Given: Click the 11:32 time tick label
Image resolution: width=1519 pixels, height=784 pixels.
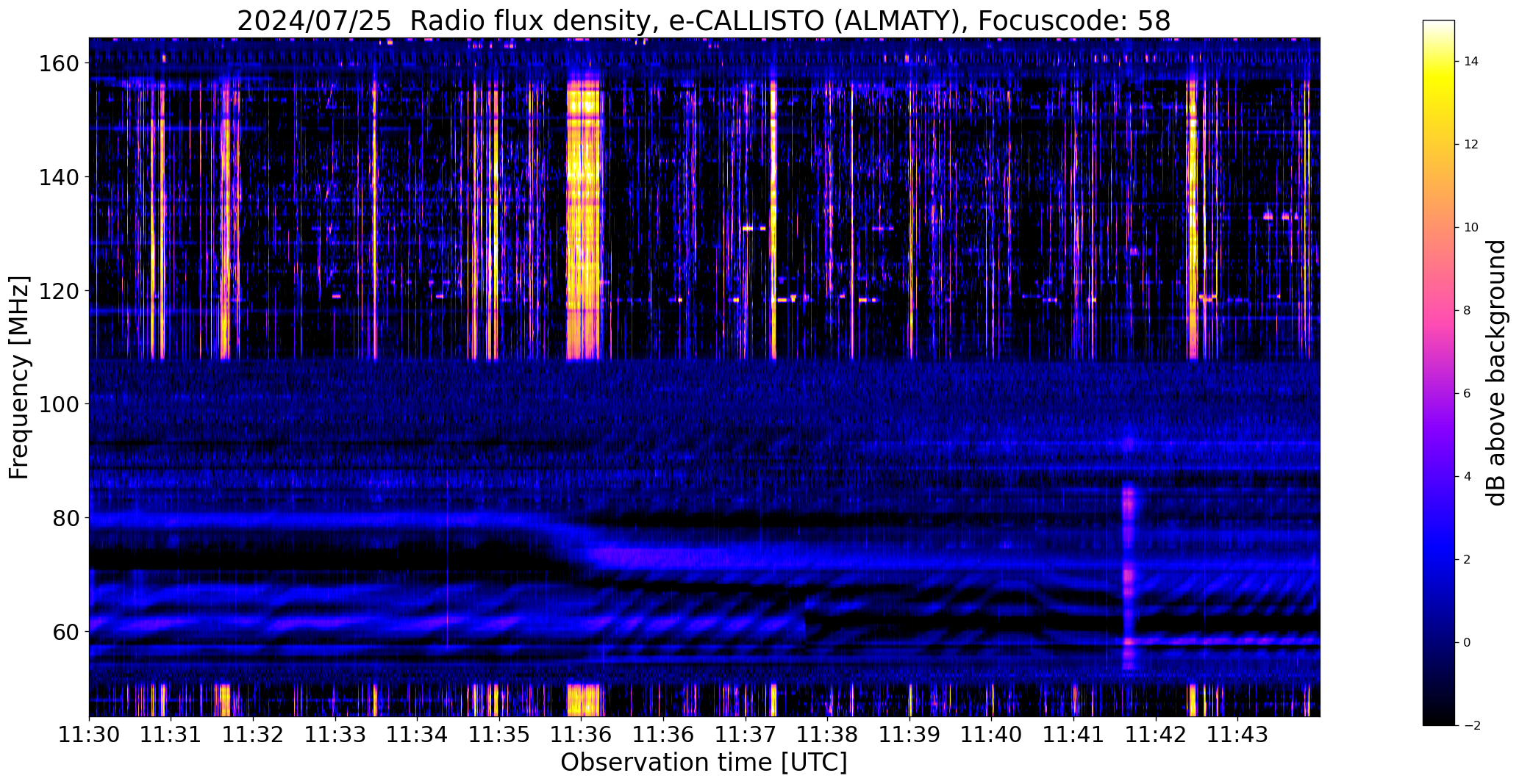Looking at the screenshot, I should pos(253,734).
